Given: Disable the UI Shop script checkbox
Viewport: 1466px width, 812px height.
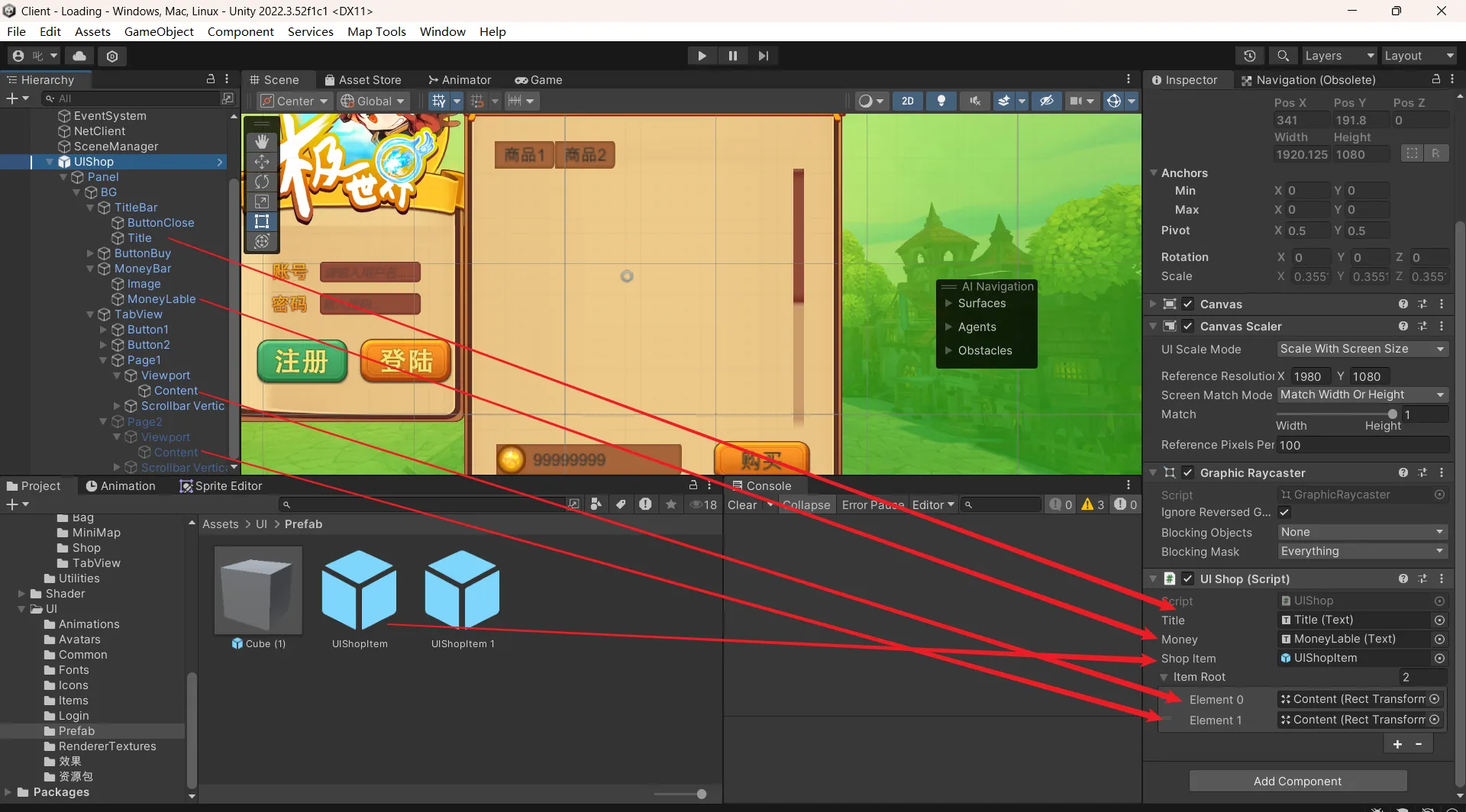Looking at the screenshot, I should coord(1188,578).
